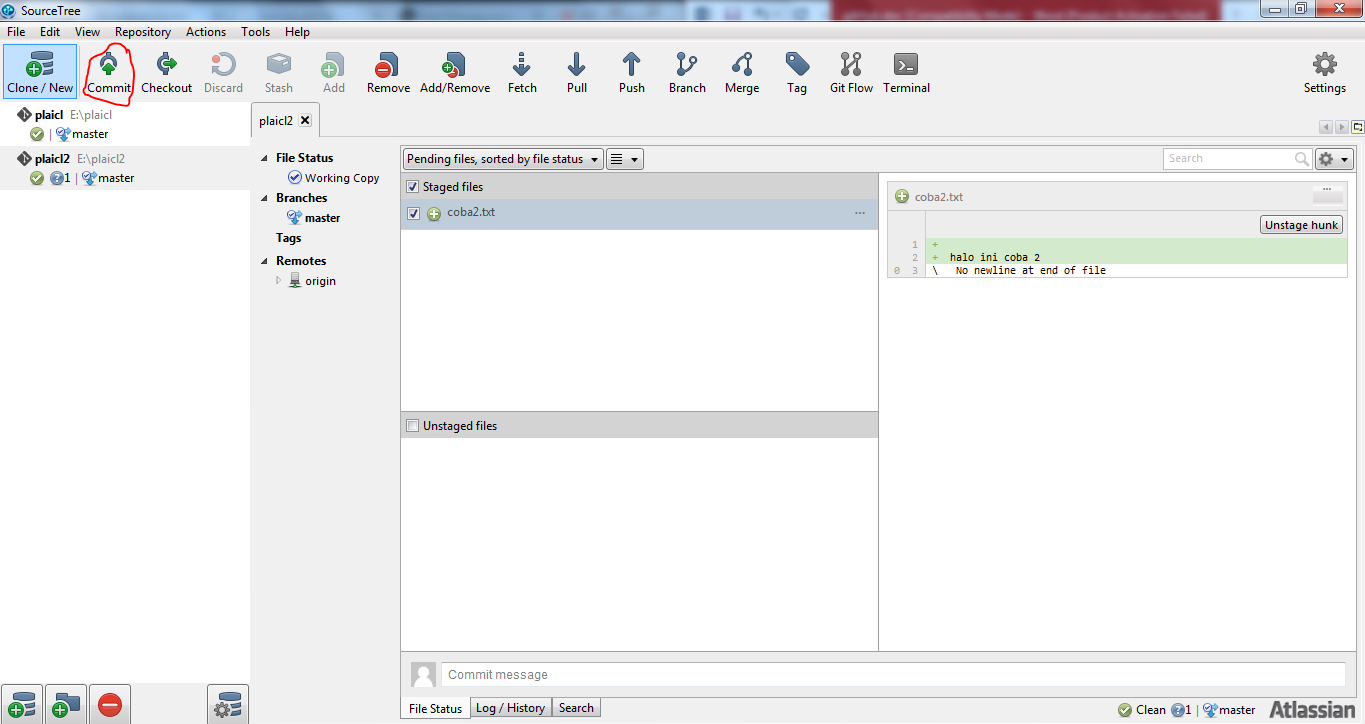Viewport: 1365px width, 724px height.
Task: Collapse the Remotes section in the sidebar
Action: click(x=265, y=261)
